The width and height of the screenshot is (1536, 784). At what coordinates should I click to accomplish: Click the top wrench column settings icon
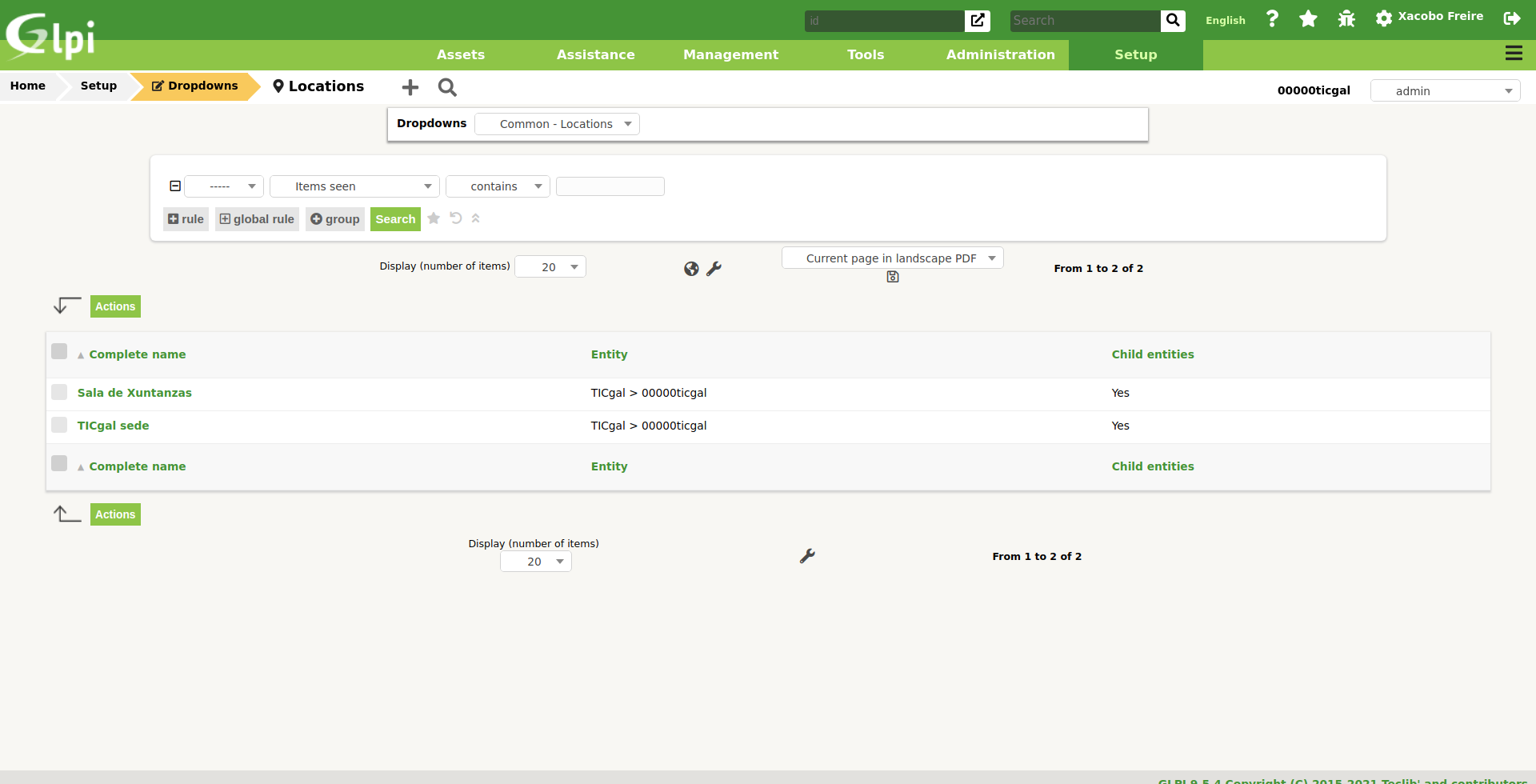tap(714, 269)
